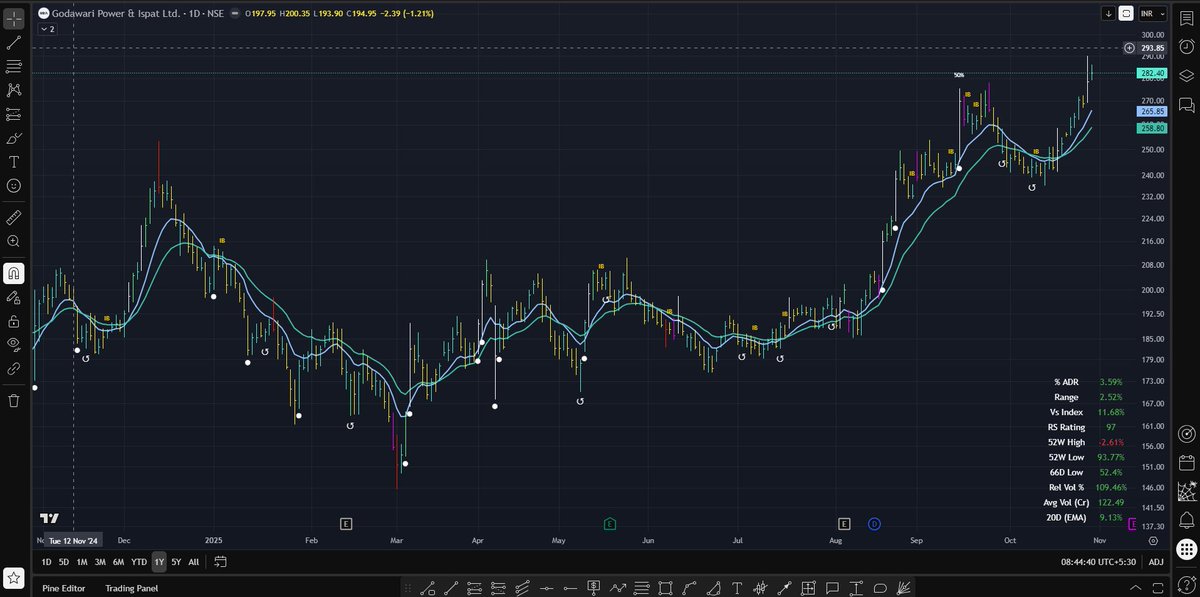Open the emoji icons tool
Viewport: 1200px width, 597px height.
(x=14, y=186)
